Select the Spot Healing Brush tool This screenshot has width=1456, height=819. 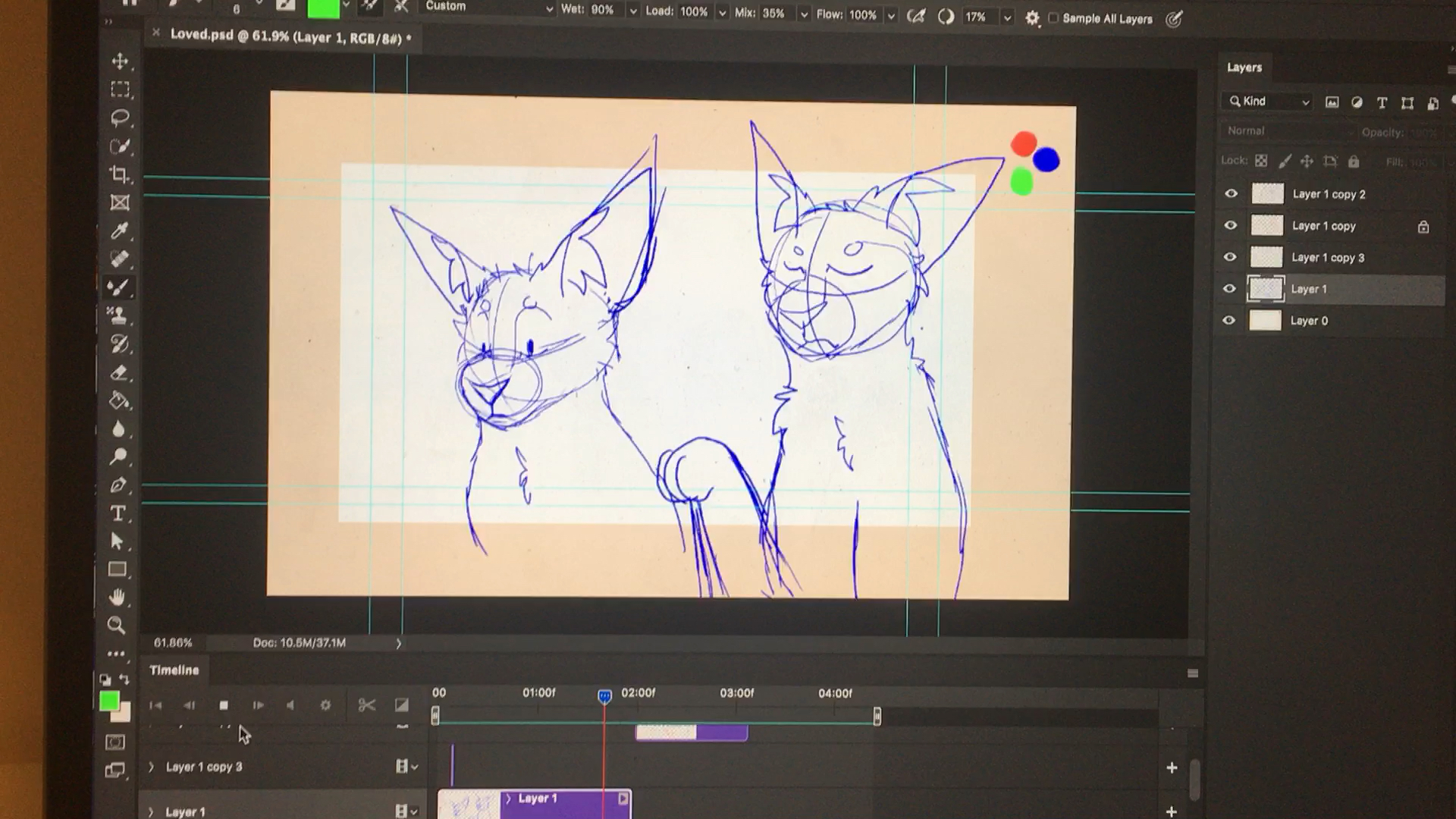click(x=119, y=259)
